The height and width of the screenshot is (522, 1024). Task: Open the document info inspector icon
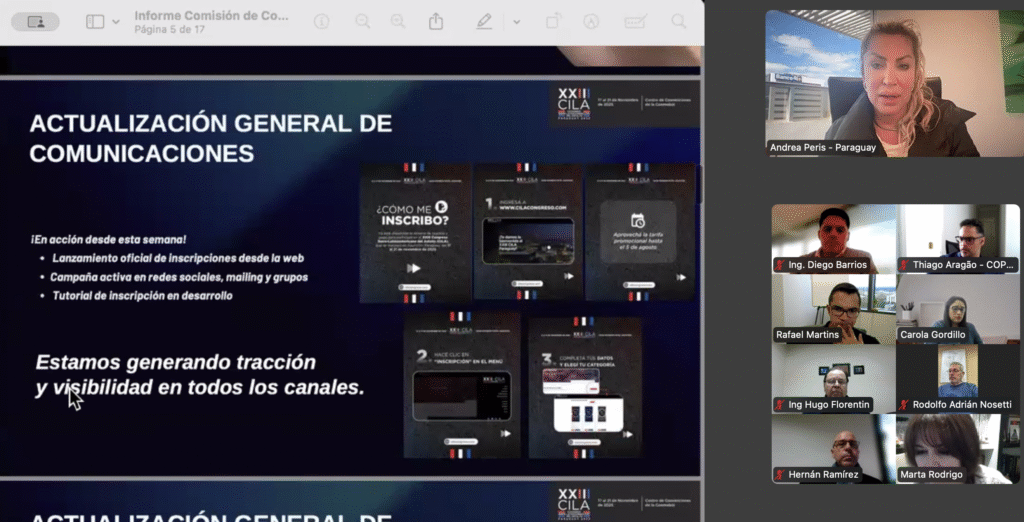[x=321, y=21]
